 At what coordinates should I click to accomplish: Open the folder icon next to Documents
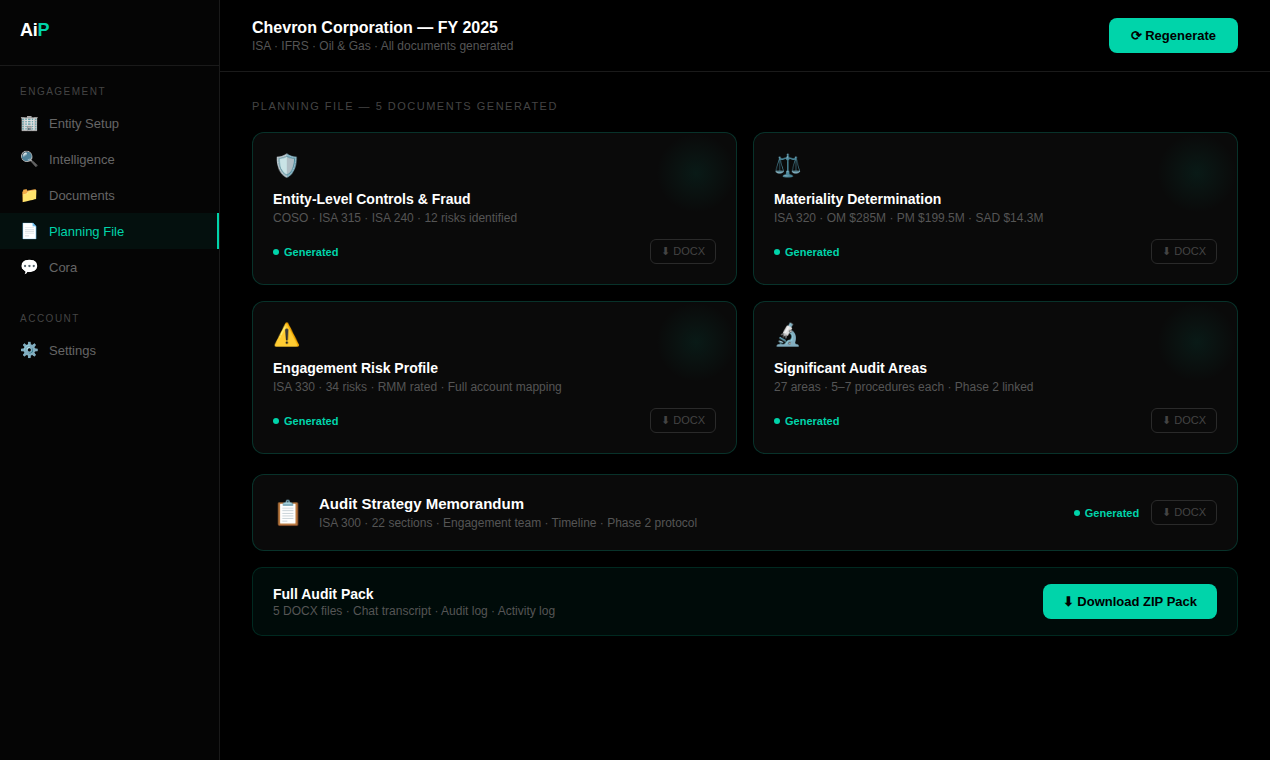29,195
